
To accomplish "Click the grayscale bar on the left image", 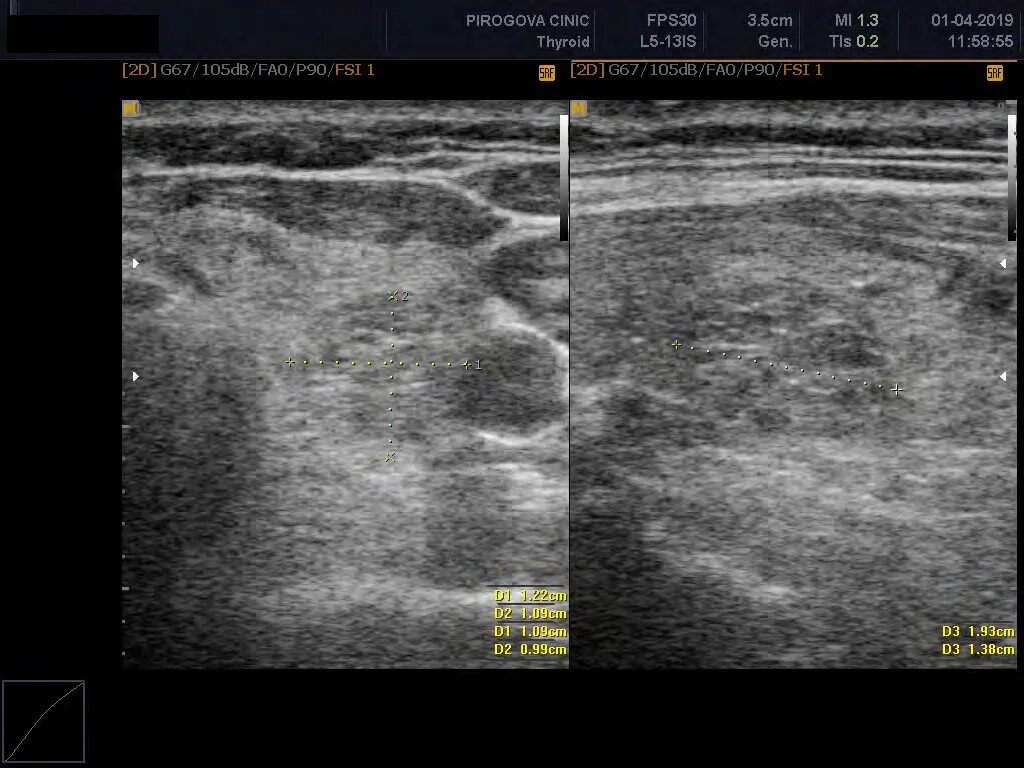I will coord(564,178).
